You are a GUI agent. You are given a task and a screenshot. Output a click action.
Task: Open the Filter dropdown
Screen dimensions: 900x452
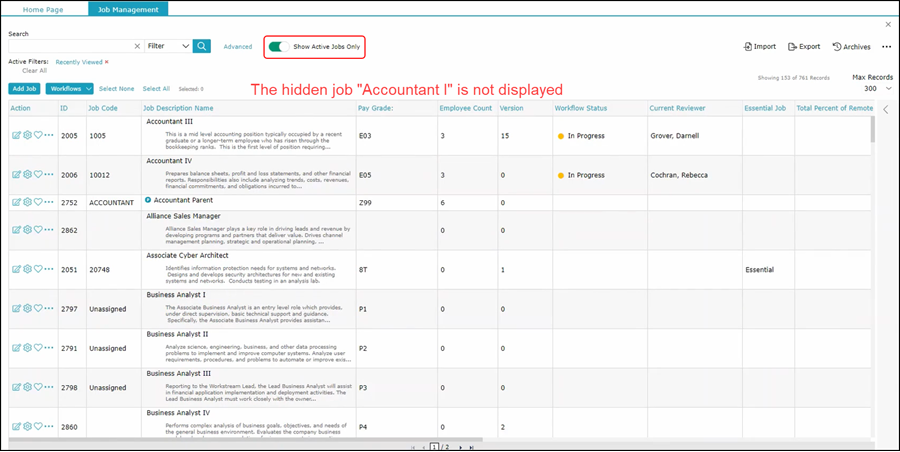(167, 46)
